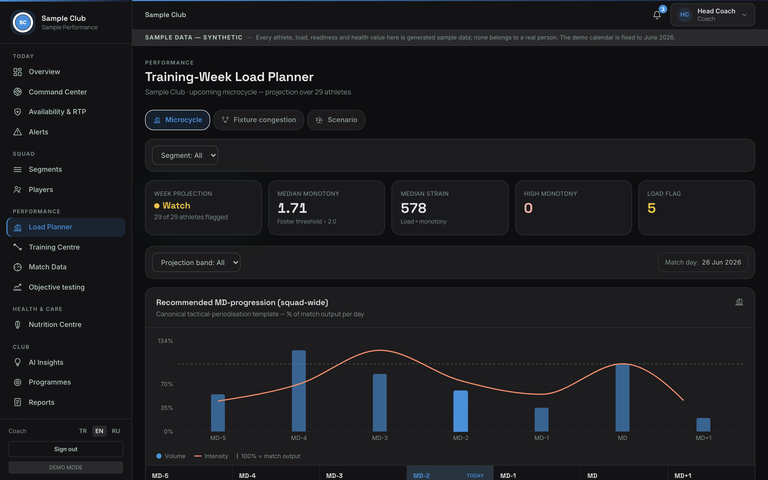Switch to the Fixture congestion tab
The width and height of the screenshot is (768, 480).
(259, 120)
